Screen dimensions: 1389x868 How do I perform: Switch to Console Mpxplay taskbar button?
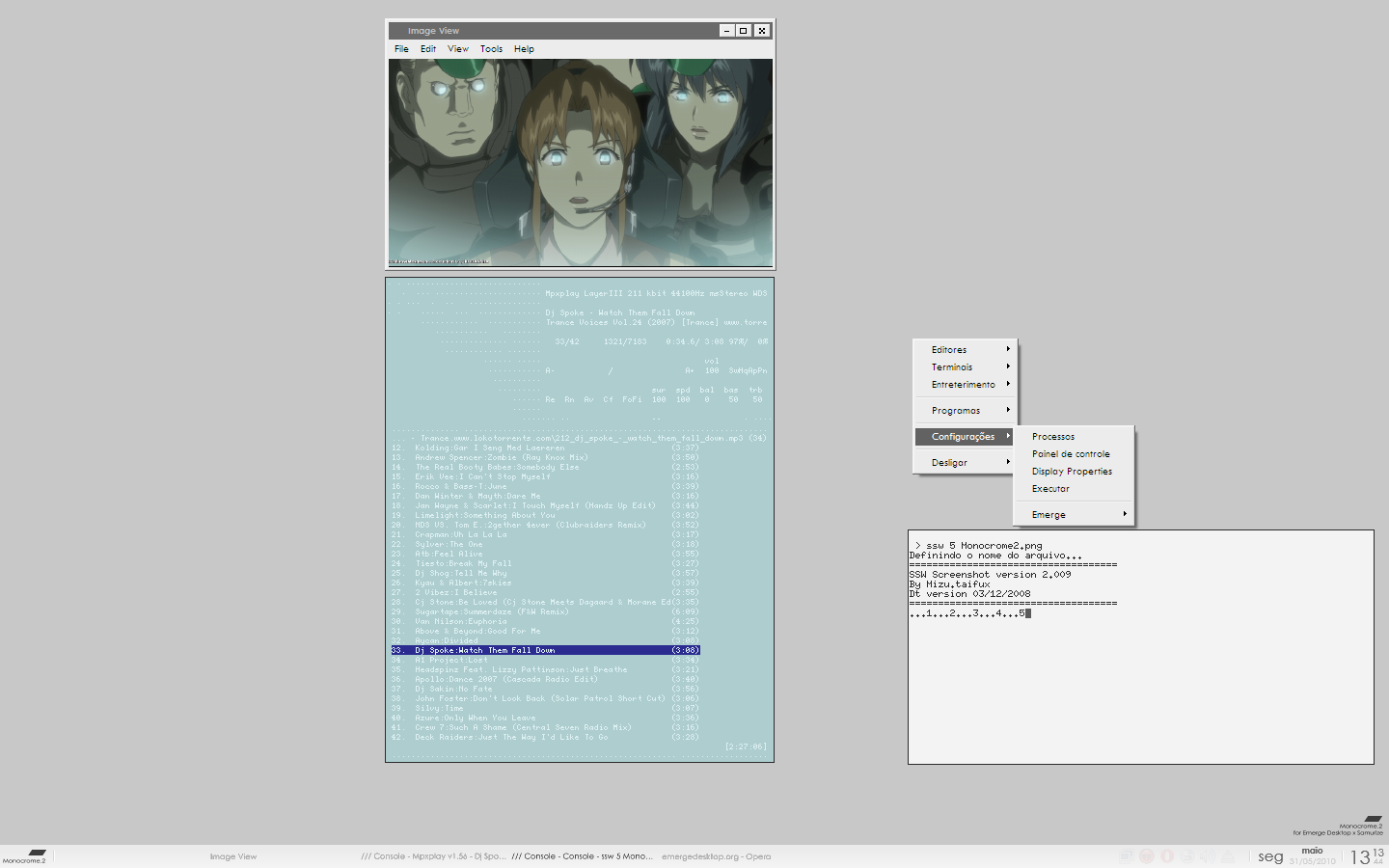click(x=433, y=856)
